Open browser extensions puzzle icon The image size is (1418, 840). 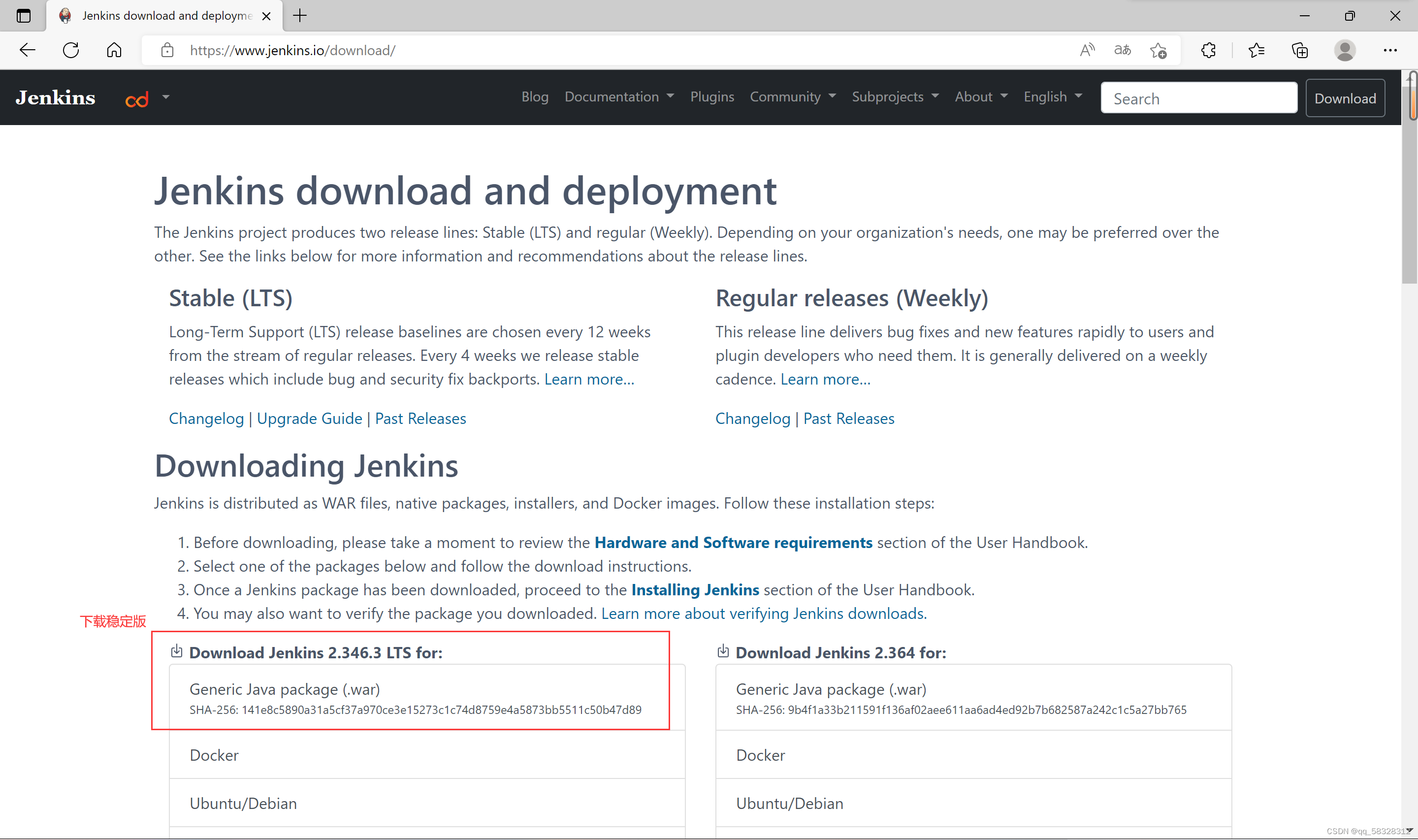1208,50
